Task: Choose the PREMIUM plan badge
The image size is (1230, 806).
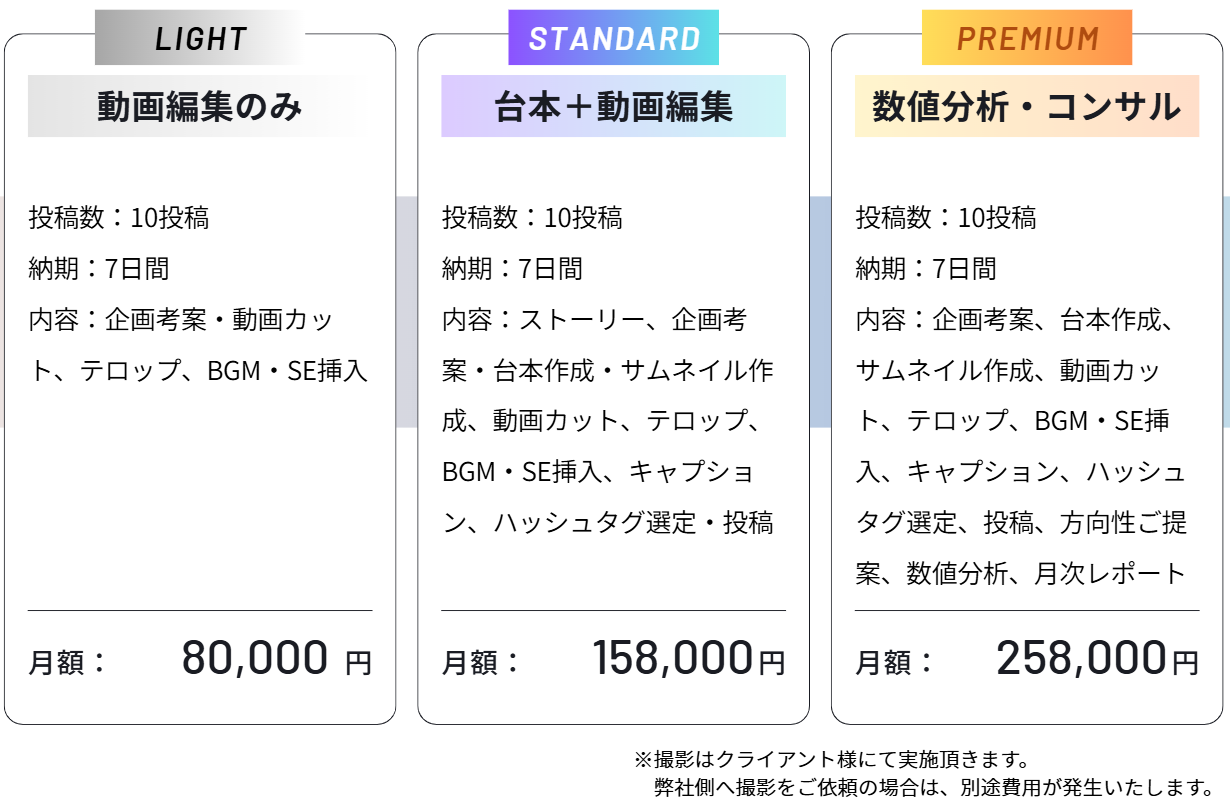Action: tap(1027, 38)
